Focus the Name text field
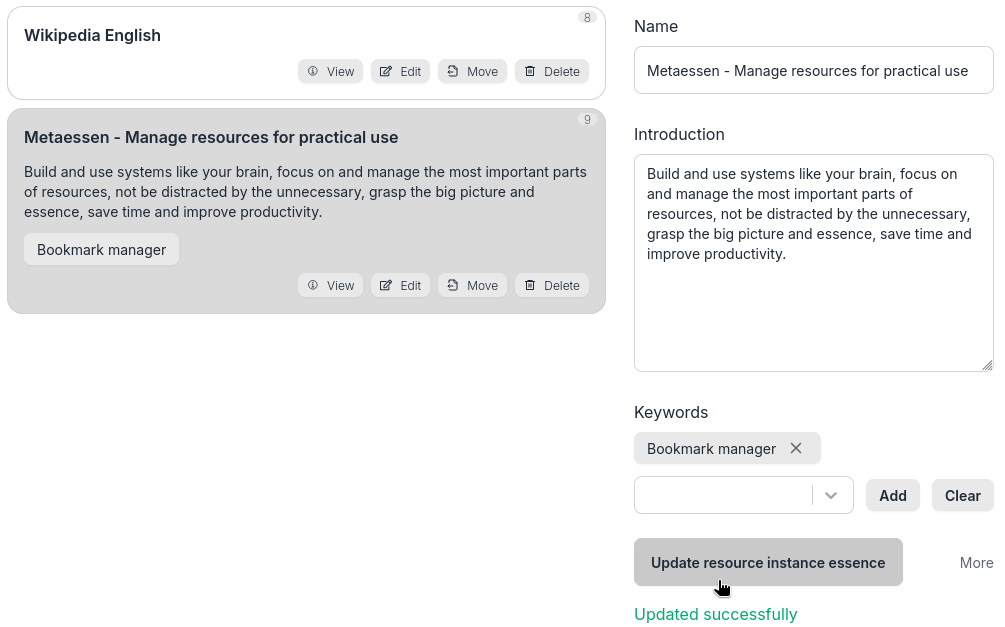The width and height of the screenshot is (1005, 627). pos(814,71)
